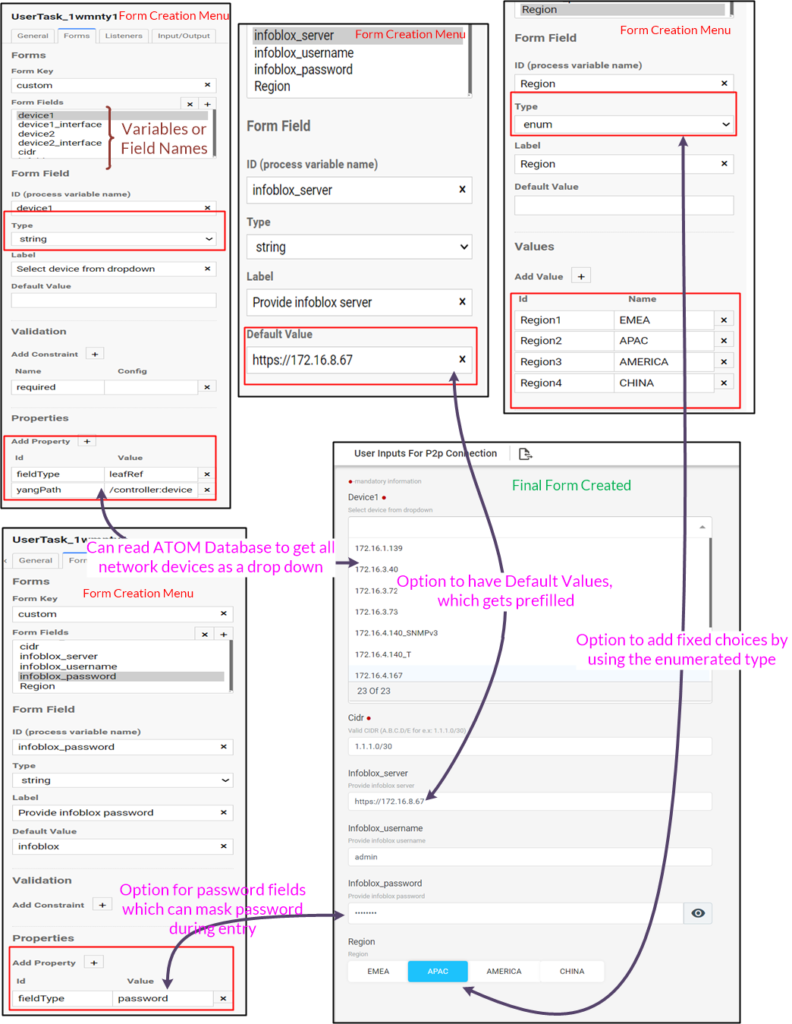This screenshot has width=792, height=1024.
Task: Open the Input/Output tab
Action: click(x=183, y=36)
